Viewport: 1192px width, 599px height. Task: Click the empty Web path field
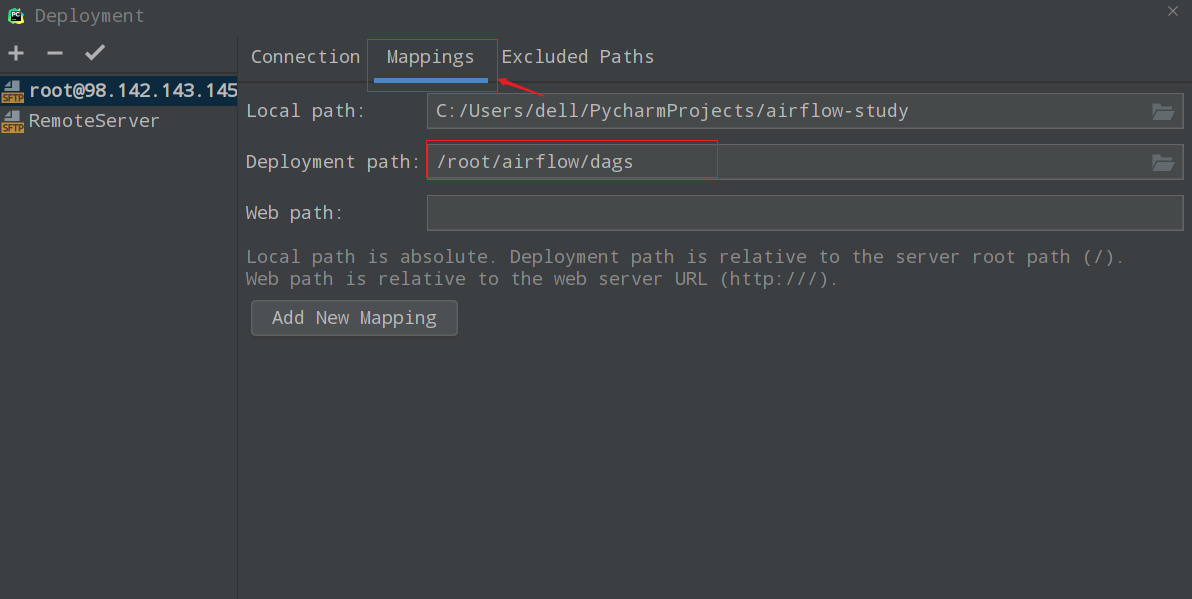pyautogui.click(x=804, y=213)
